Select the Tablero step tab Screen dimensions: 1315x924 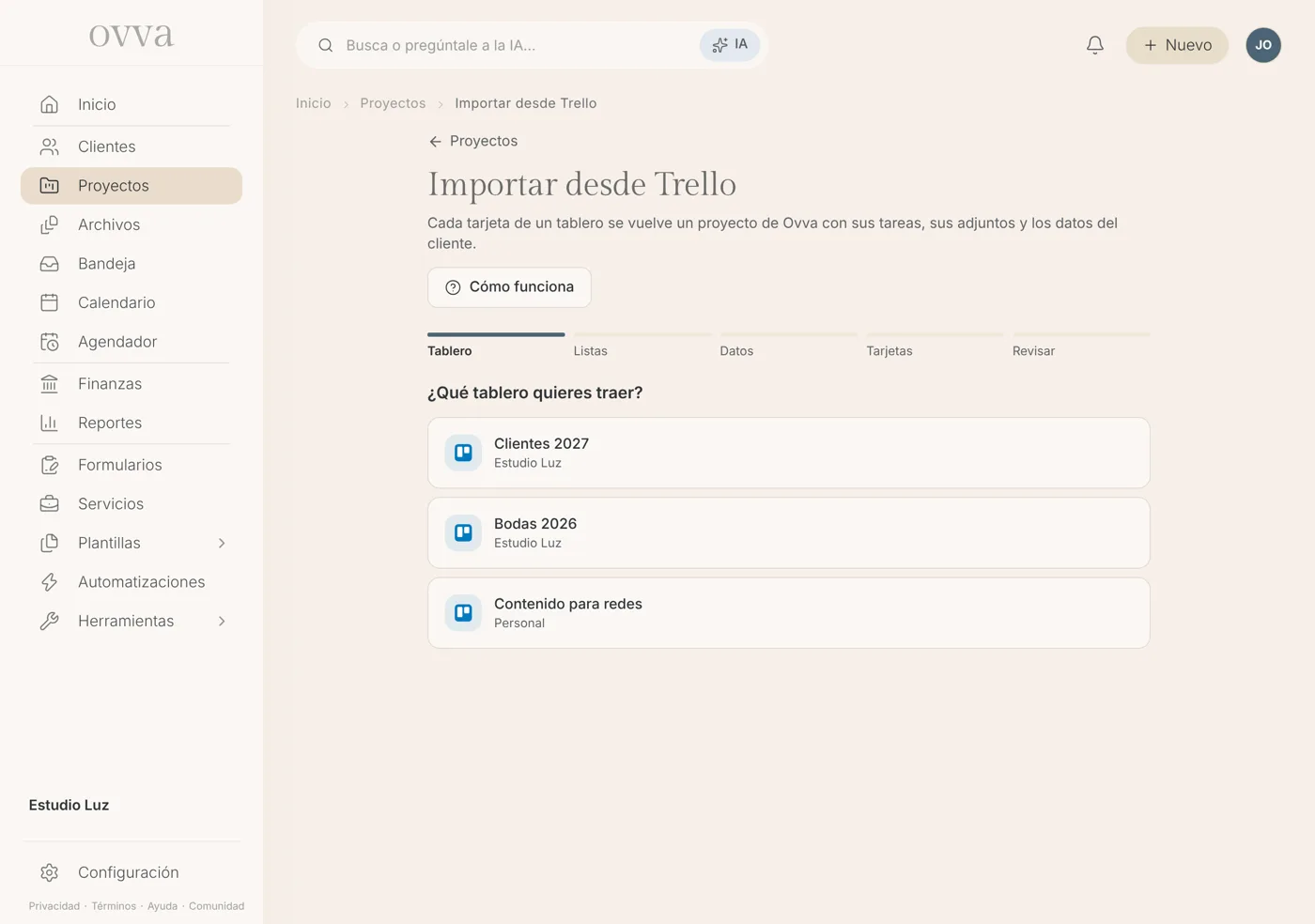(496, 346)
